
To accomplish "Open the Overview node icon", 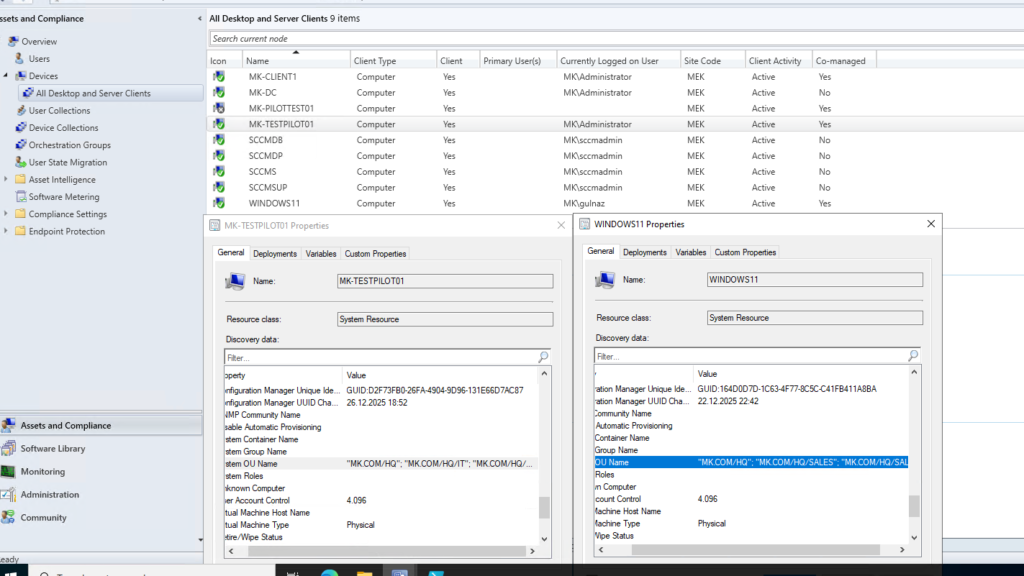I will 13,42.
